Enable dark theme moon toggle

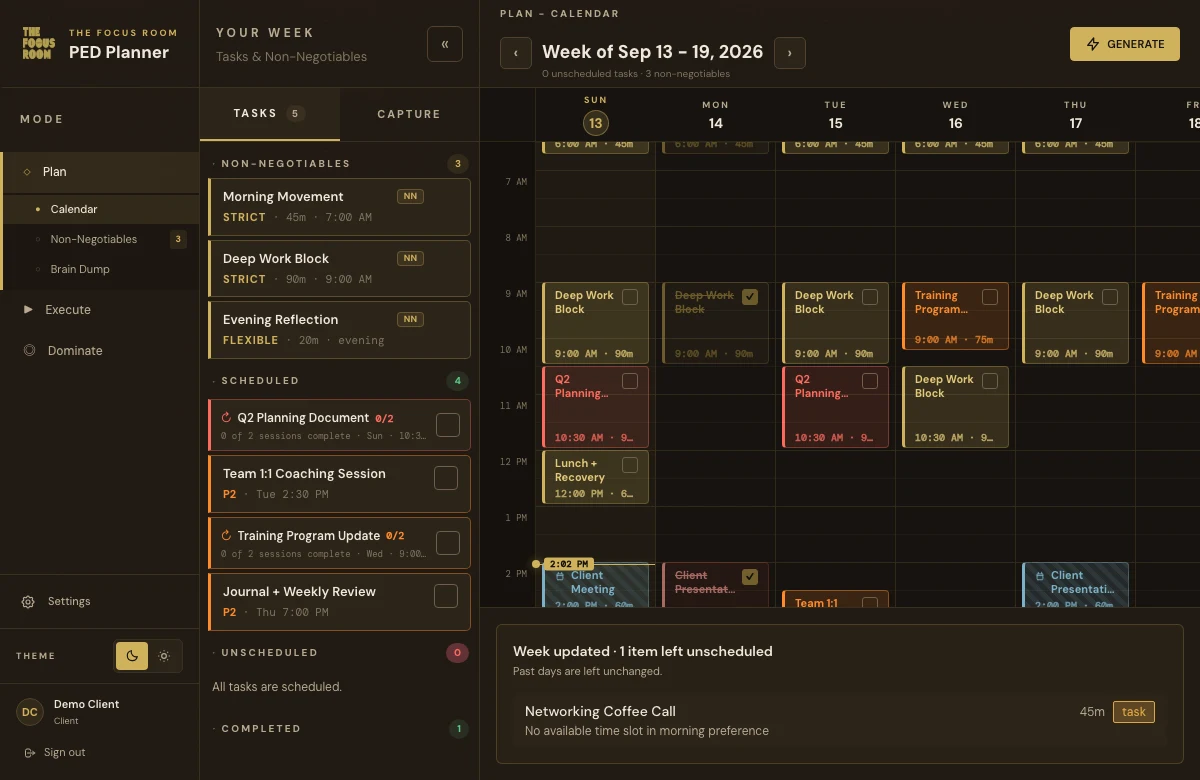pyautogui.click(x=132, y=656)
